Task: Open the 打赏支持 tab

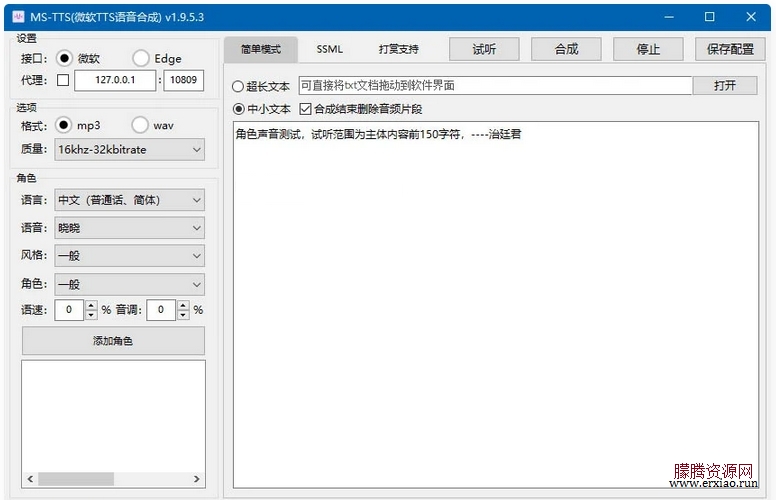Action: pyautogui.click(x=398, y=49)
